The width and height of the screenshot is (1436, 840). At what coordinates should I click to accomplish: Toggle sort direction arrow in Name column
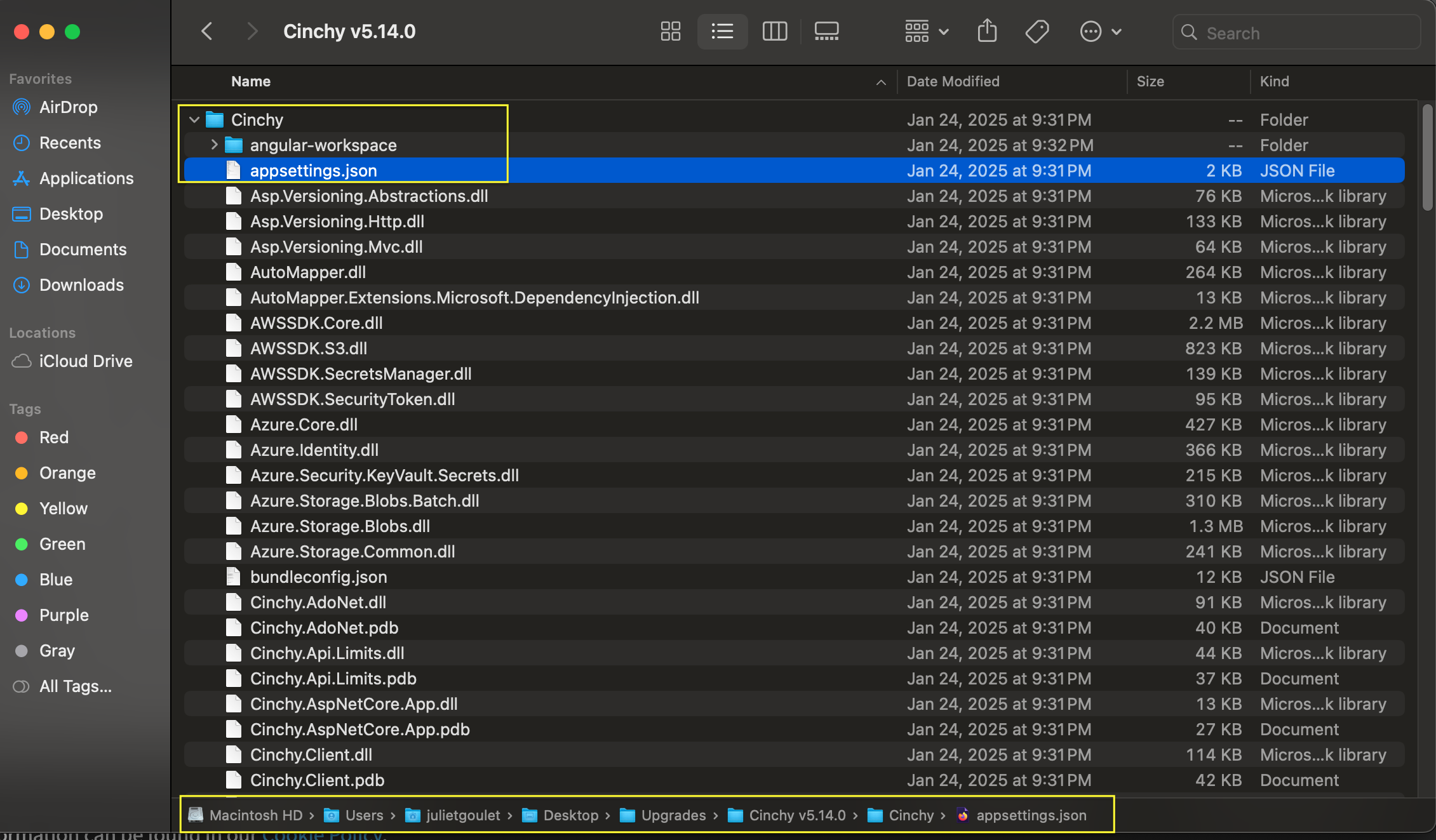[x=881, y=82]
